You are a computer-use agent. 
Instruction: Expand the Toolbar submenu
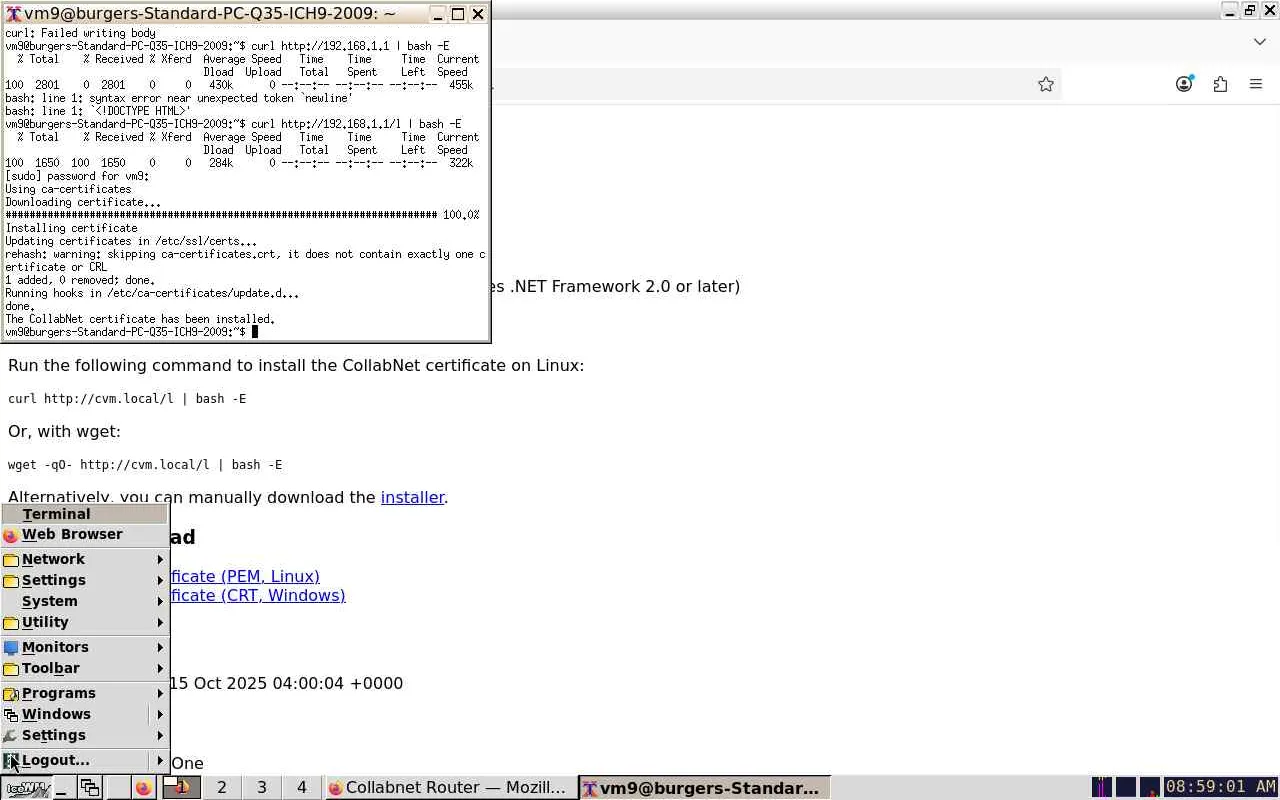[85, 668]
